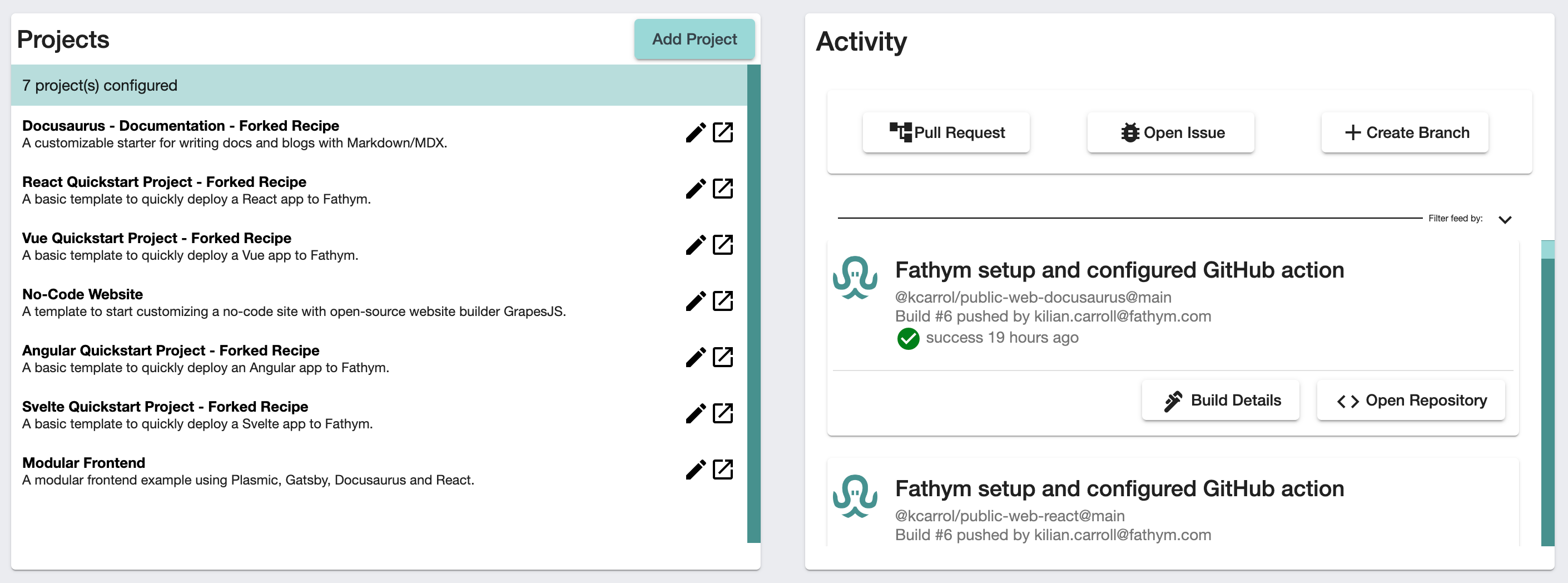Open React Quickstart Project in new window

(722, 189)
